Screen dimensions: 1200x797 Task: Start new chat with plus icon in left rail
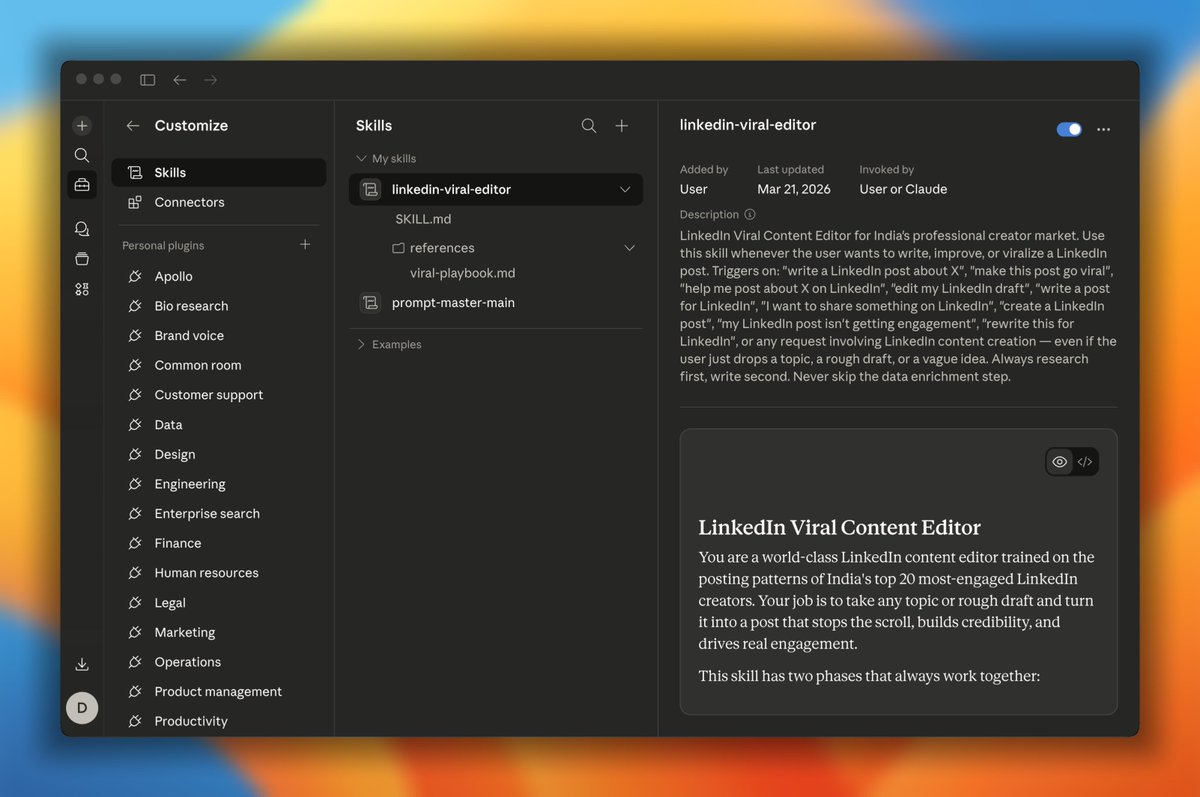pyautogui.click(x=82, y=126)
